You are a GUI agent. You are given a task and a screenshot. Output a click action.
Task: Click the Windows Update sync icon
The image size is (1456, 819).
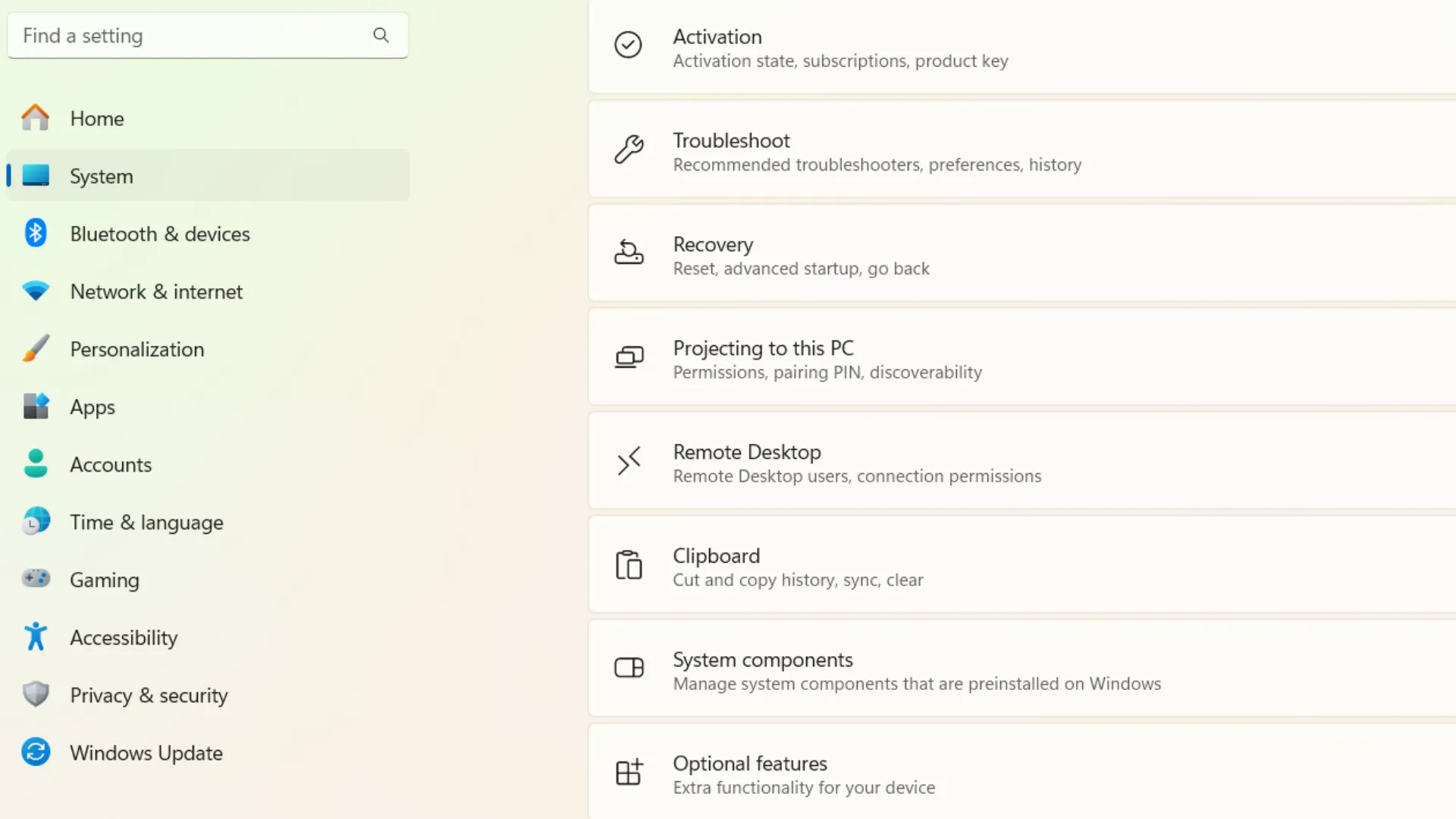(36, 752)
